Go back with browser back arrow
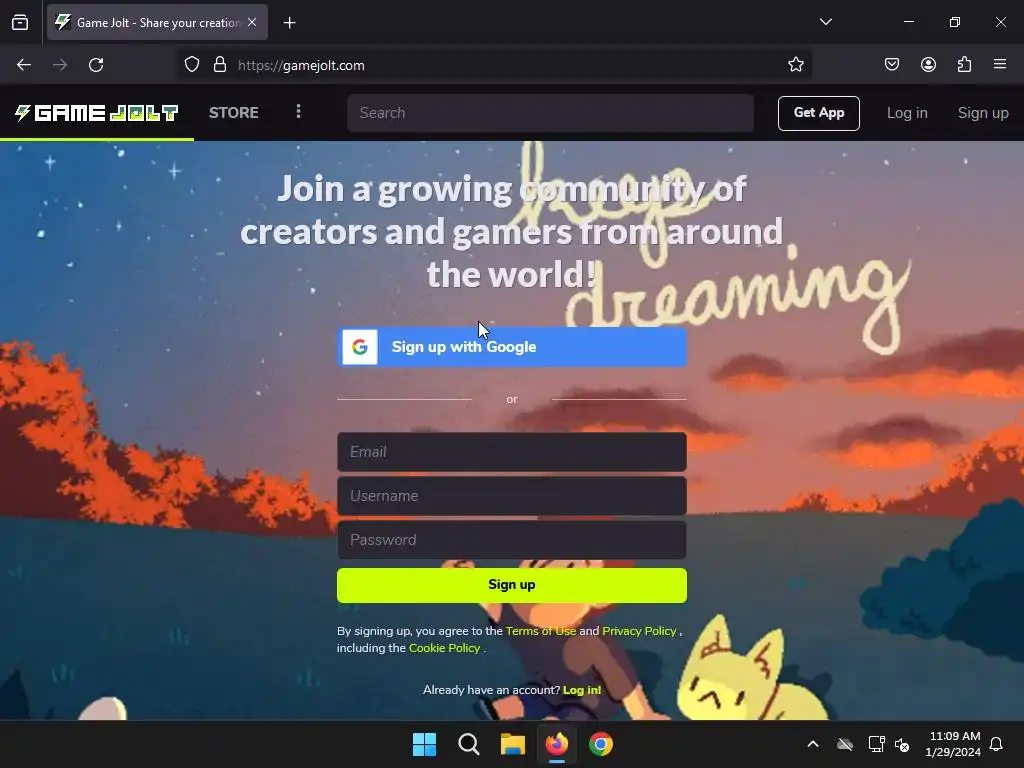 tap(24, 65)
